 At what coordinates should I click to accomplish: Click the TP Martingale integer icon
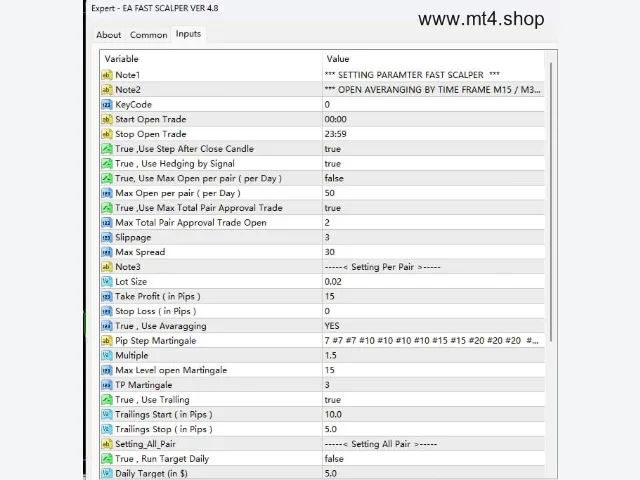(107, 385)
